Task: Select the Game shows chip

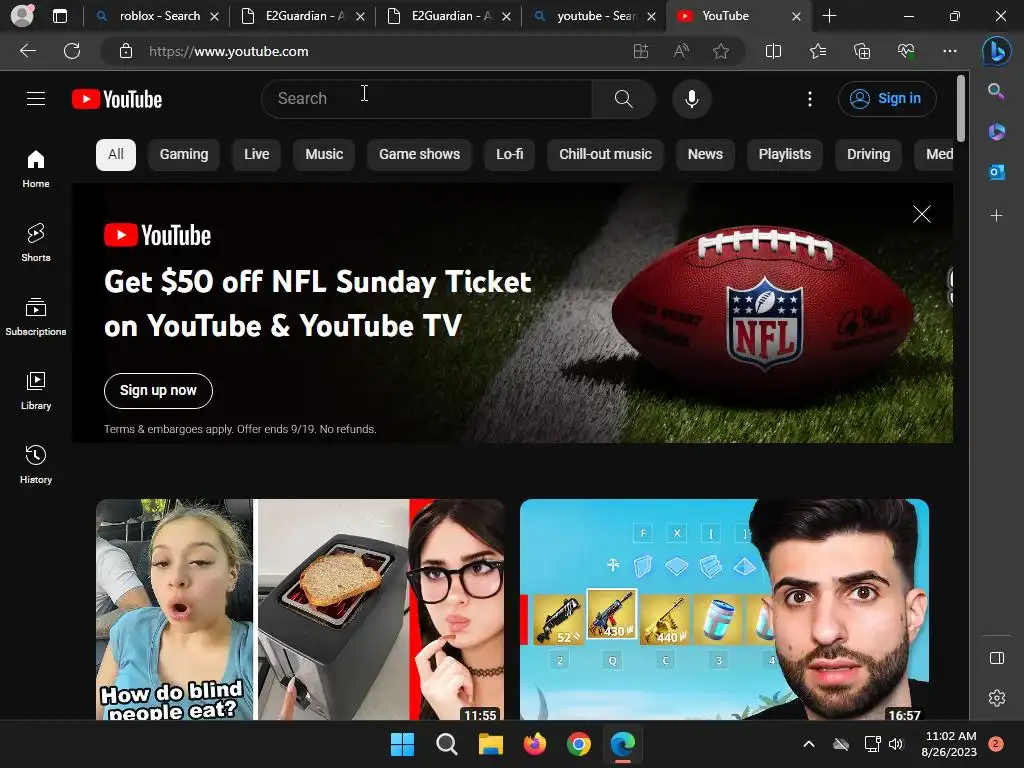Action: point(419,155)
